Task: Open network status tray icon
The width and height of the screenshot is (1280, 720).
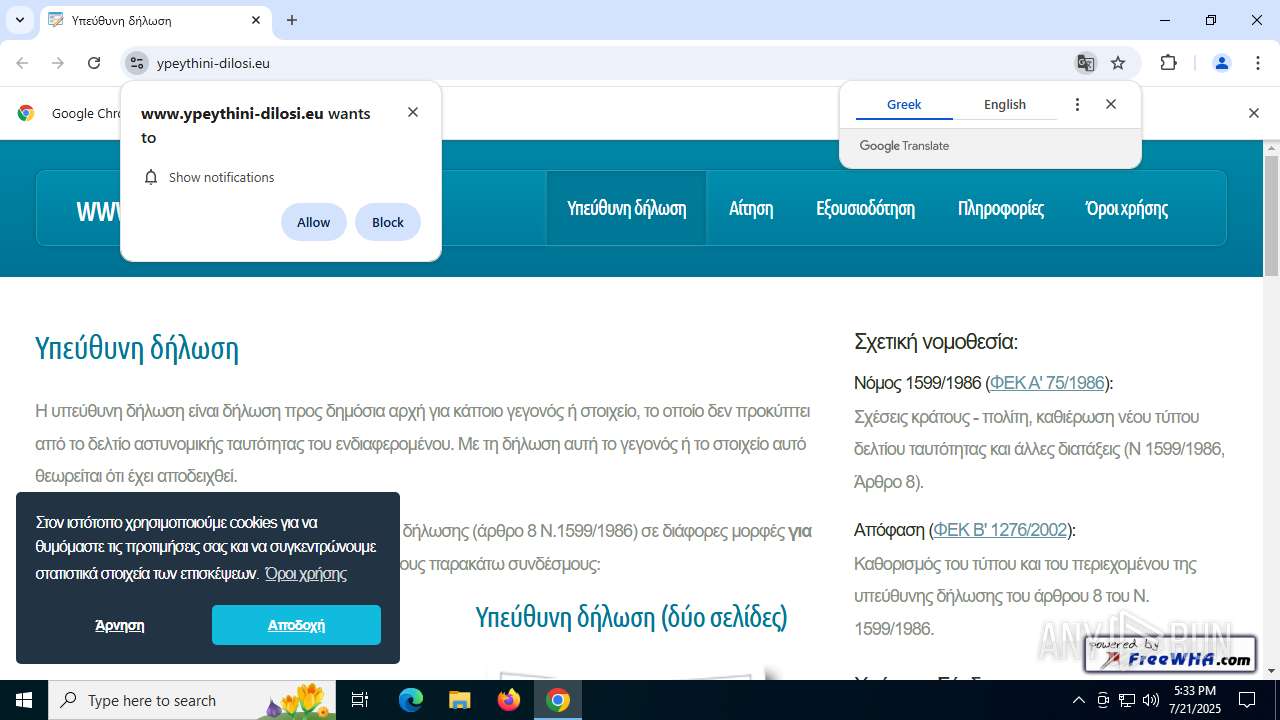Action: click(1127, 700)
